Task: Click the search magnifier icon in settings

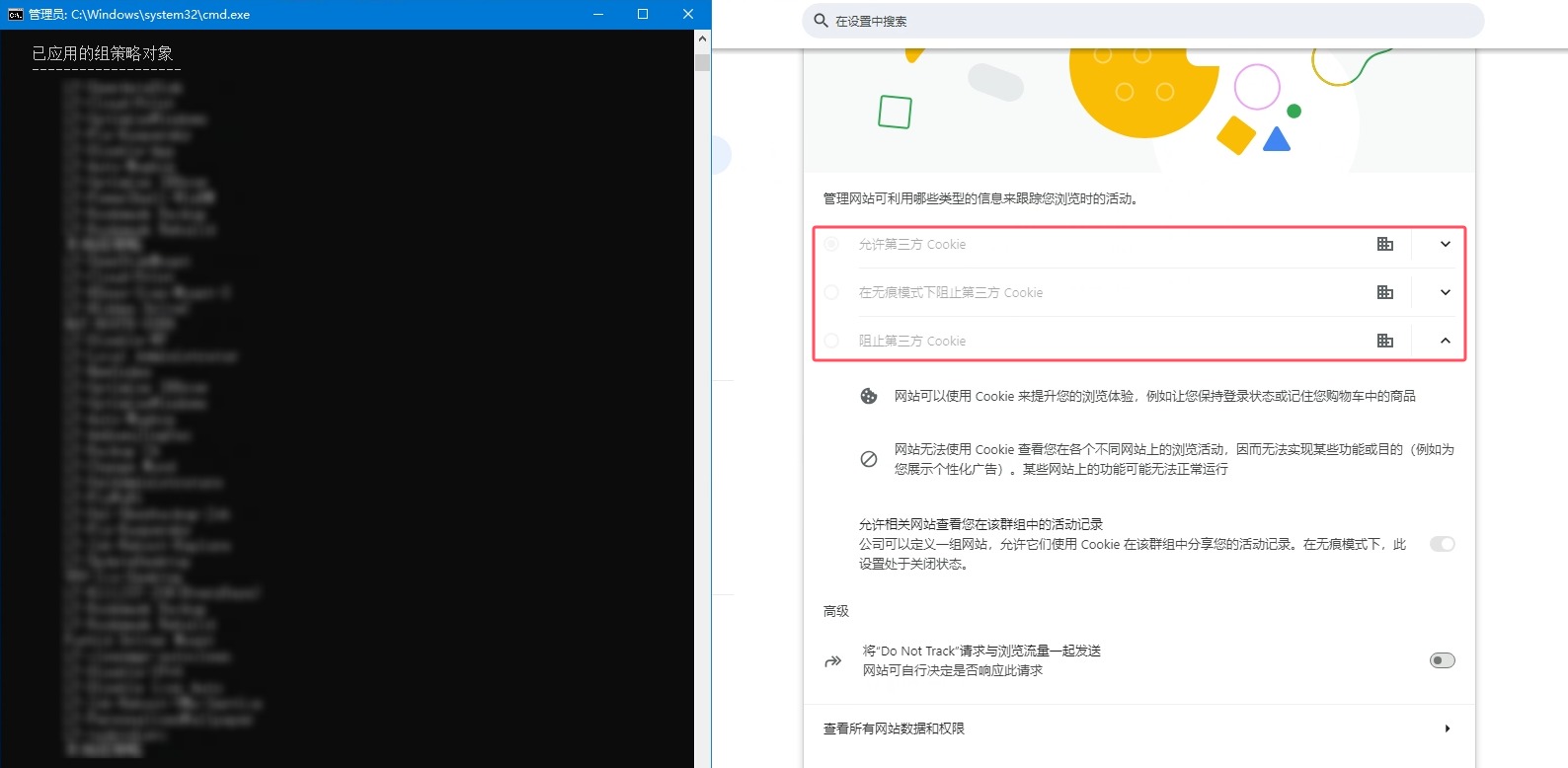Action: [x=821, y=21]
